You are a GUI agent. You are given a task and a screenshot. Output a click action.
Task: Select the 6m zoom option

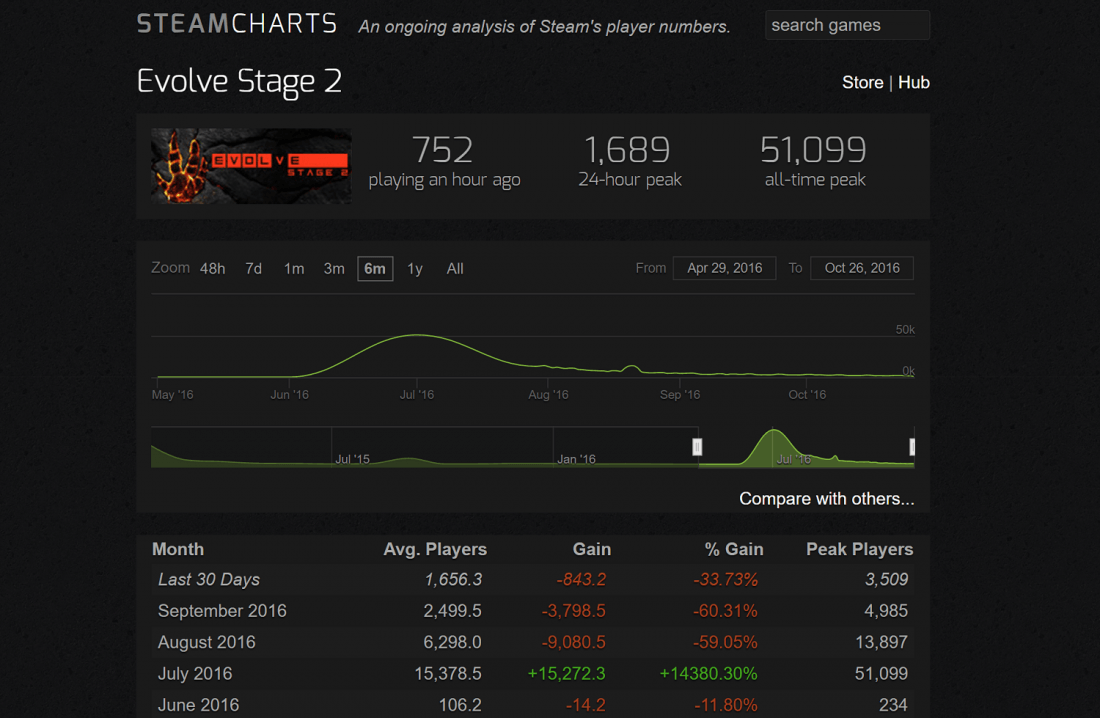375,269
